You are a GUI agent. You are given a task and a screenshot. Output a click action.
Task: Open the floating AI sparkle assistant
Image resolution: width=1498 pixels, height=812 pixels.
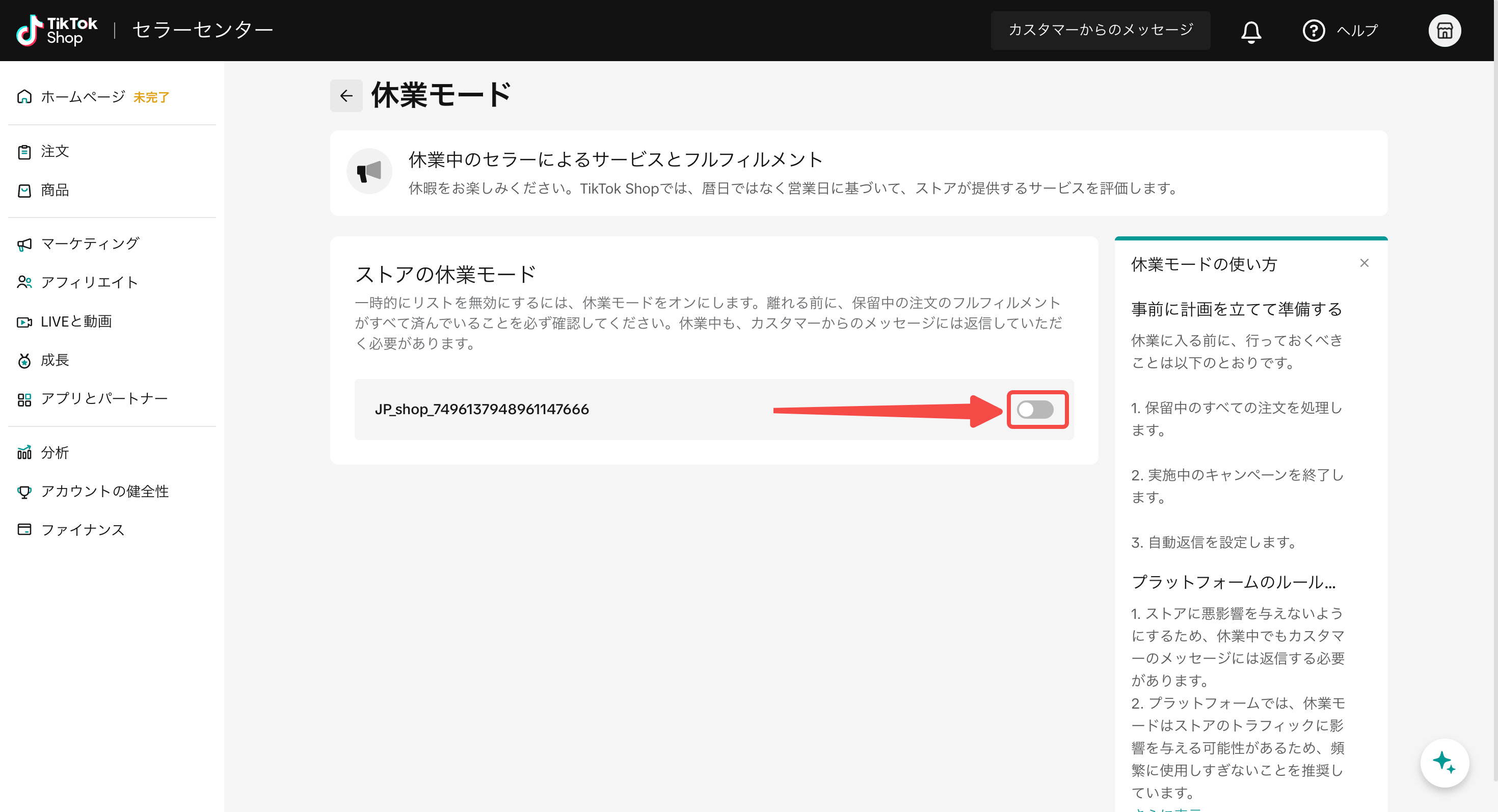click(1444, 763)
